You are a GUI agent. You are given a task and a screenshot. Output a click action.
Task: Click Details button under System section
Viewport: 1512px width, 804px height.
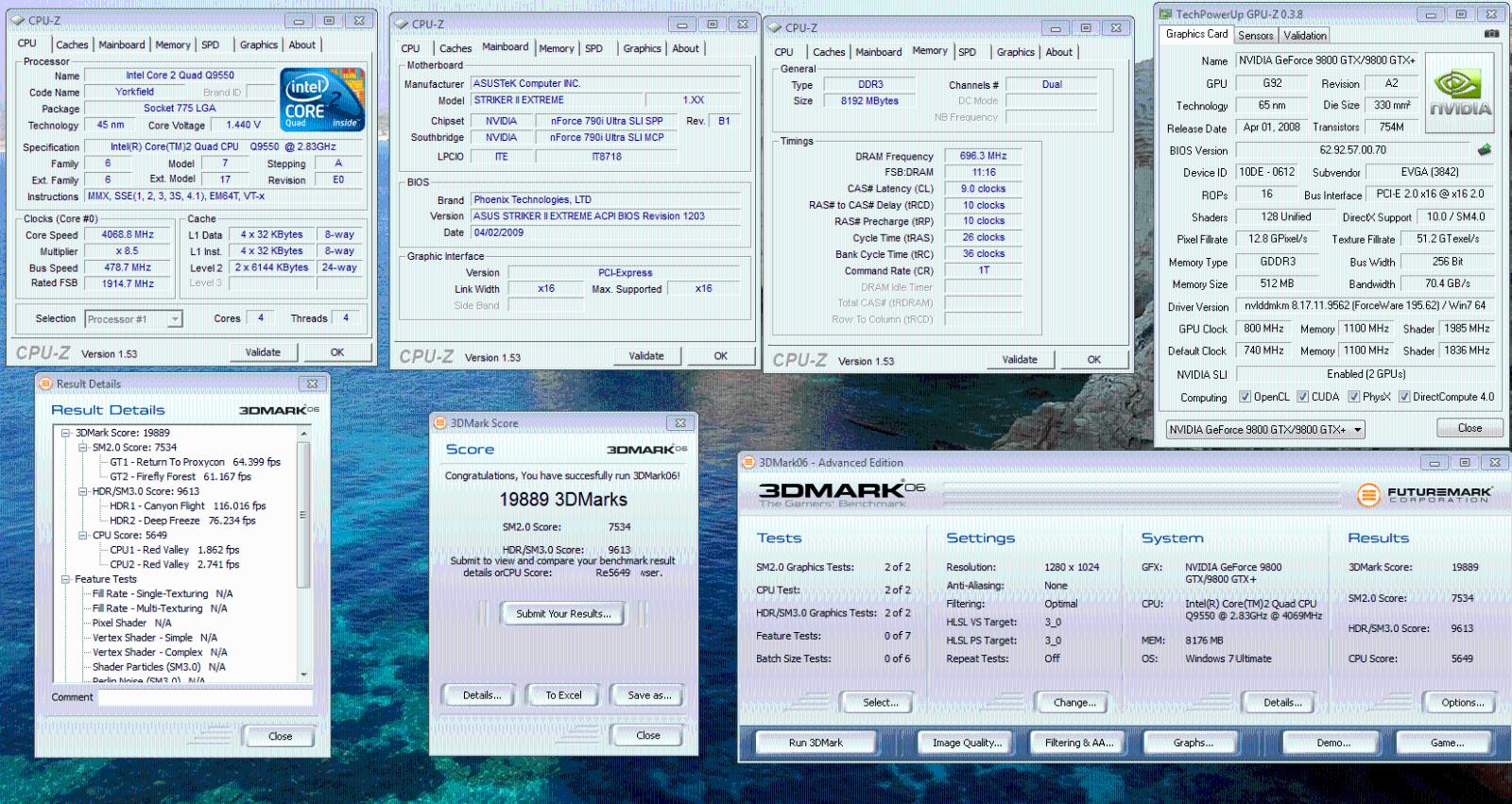coord(1282,703)
